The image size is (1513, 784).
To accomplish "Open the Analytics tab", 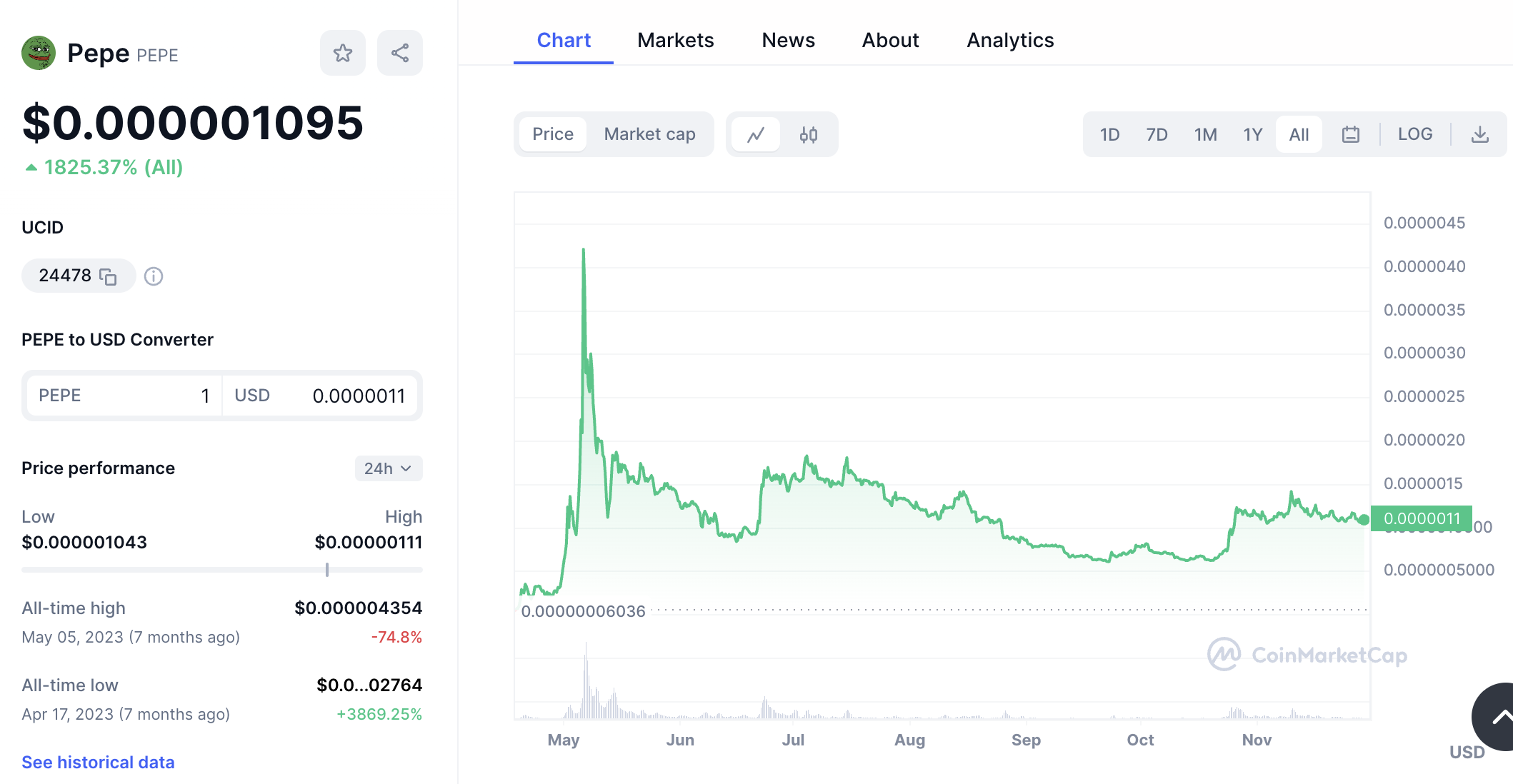I will point(1009,40).
